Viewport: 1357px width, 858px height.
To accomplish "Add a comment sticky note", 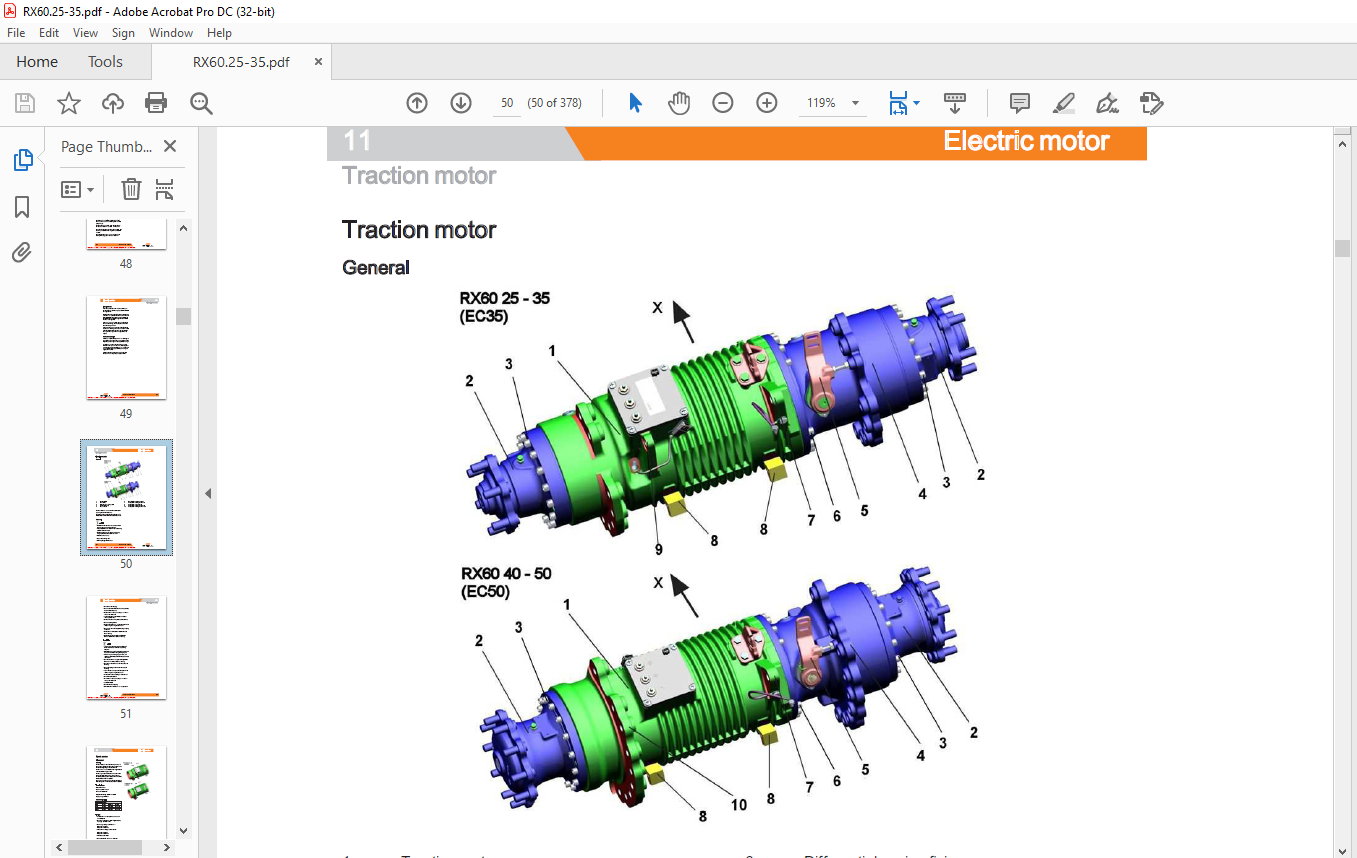I will pos(1020,103).
